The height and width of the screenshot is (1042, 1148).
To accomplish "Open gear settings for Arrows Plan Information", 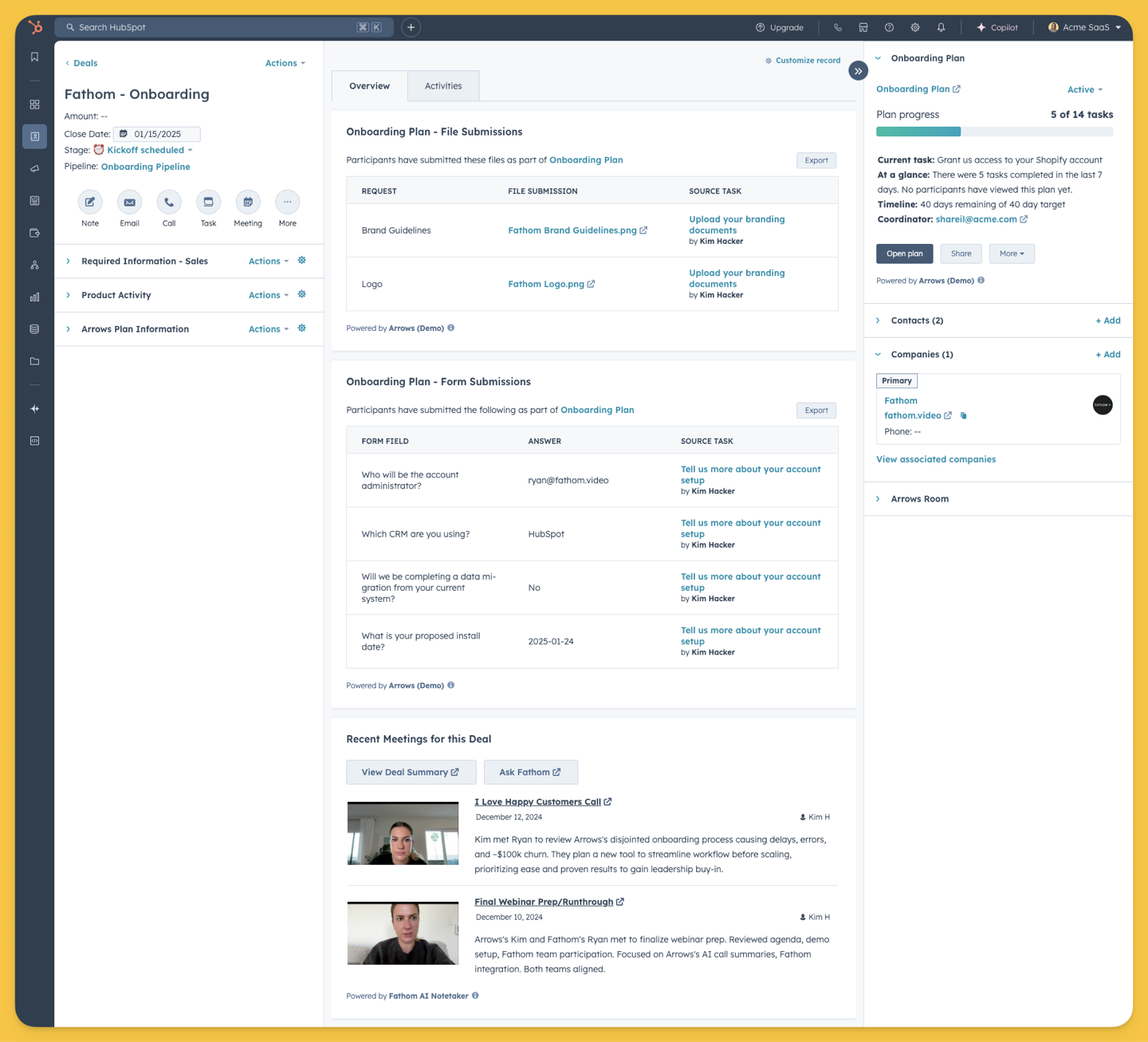I will coord(302,328).
